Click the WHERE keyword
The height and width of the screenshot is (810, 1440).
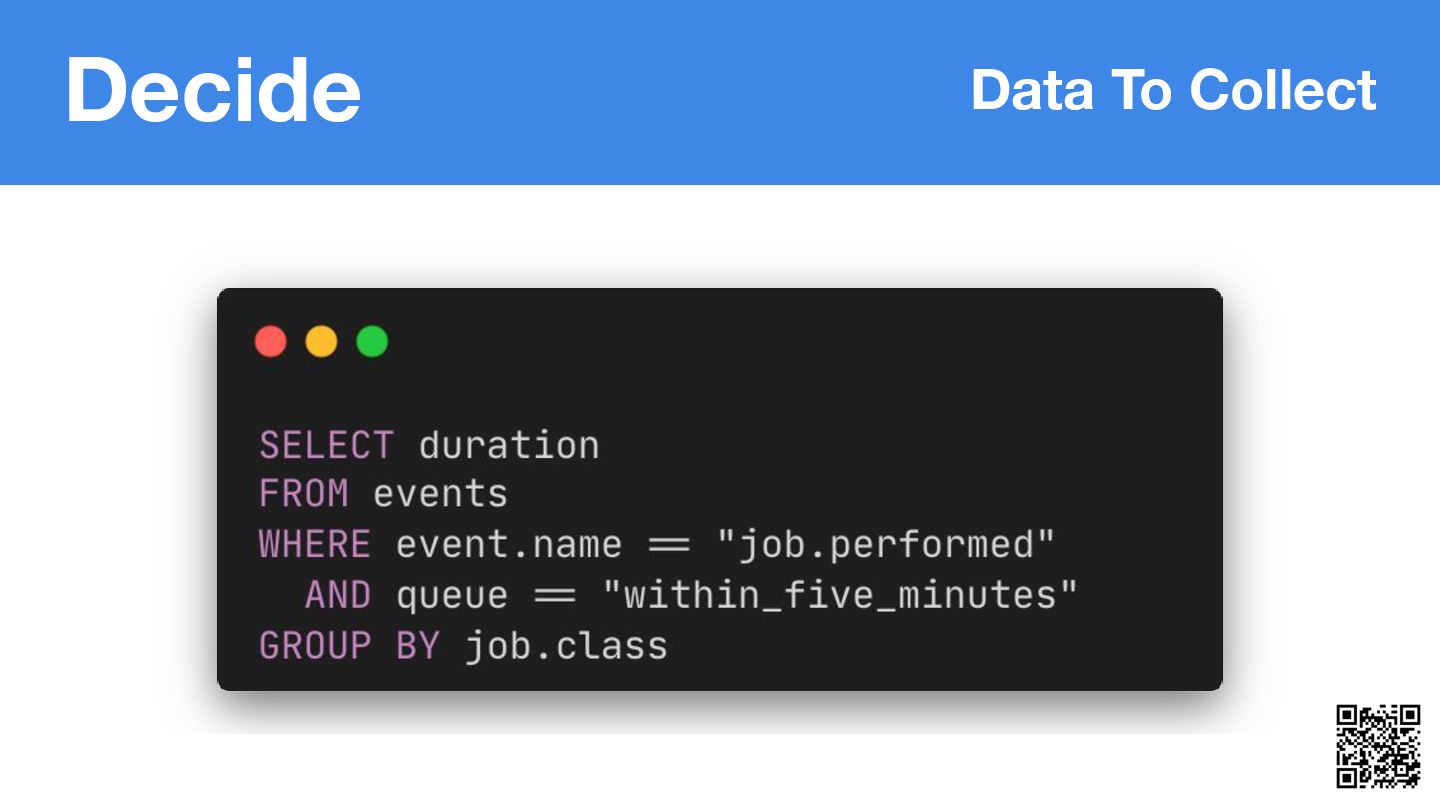point(315,544)
